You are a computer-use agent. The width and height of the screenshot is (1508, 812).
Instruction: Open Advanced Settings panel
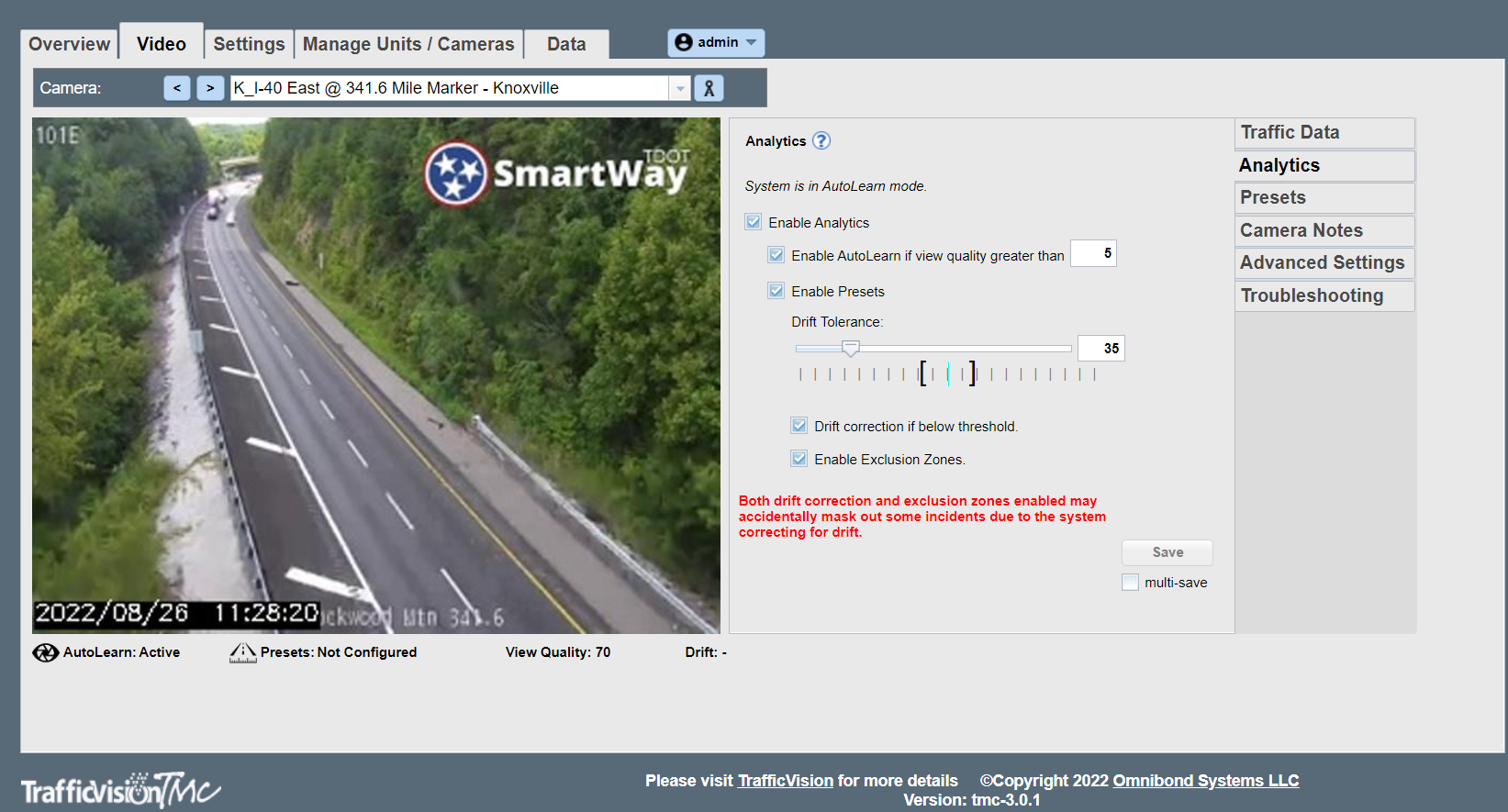1324,263
